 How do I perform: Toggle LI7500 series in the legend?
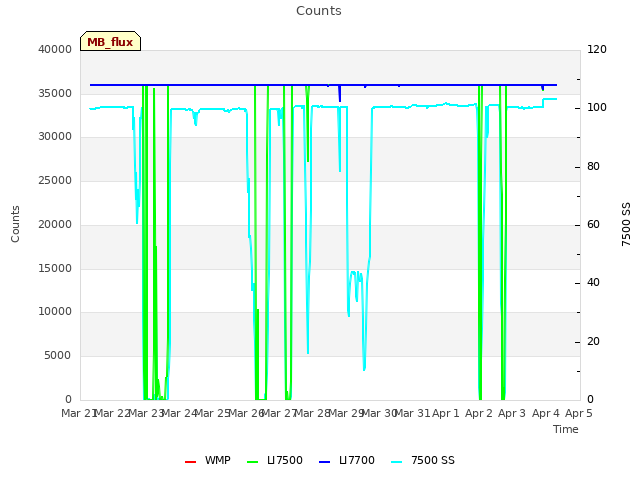(275, 460)
